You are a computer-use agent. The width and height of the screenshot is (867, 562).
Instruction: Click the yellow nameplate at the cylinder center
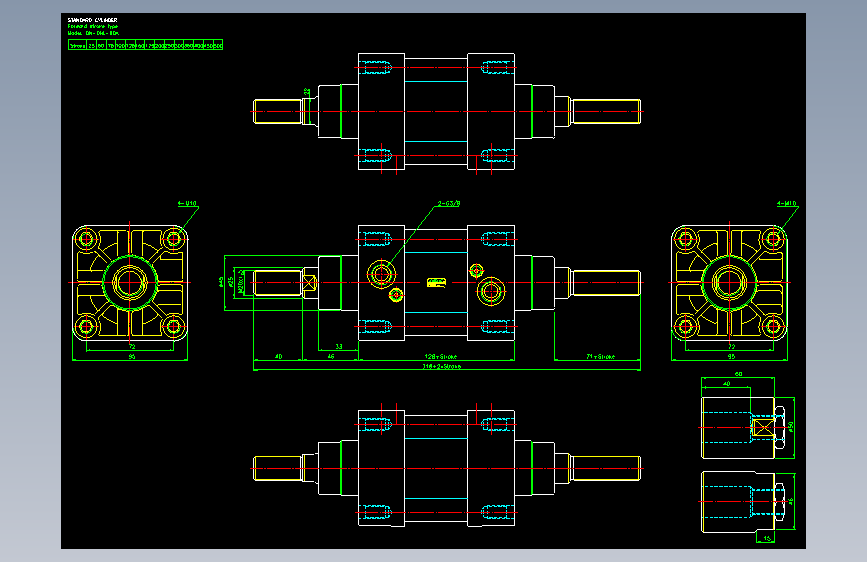click(436, 283)
